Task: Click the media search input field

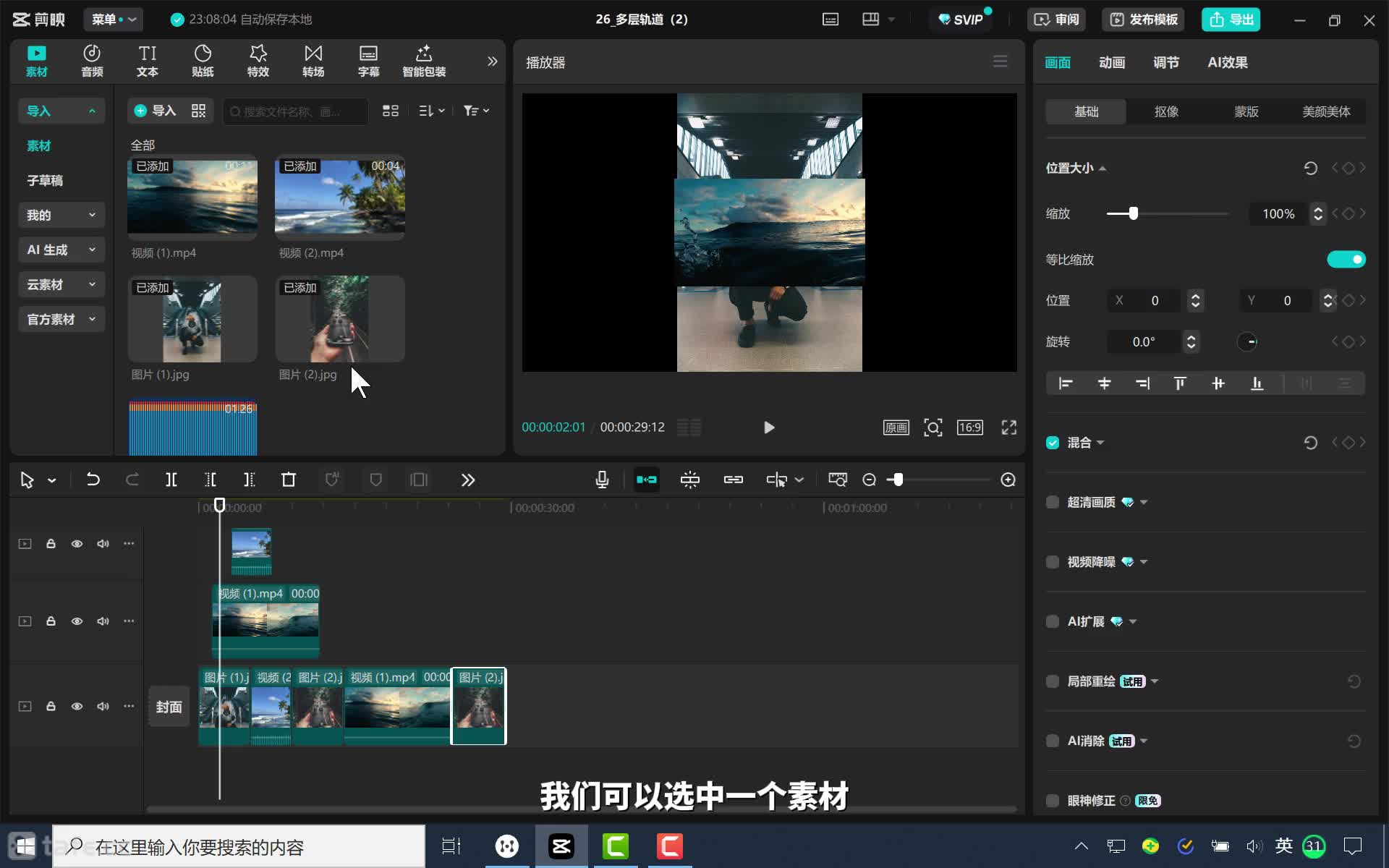Action: (x=295, y=111)
